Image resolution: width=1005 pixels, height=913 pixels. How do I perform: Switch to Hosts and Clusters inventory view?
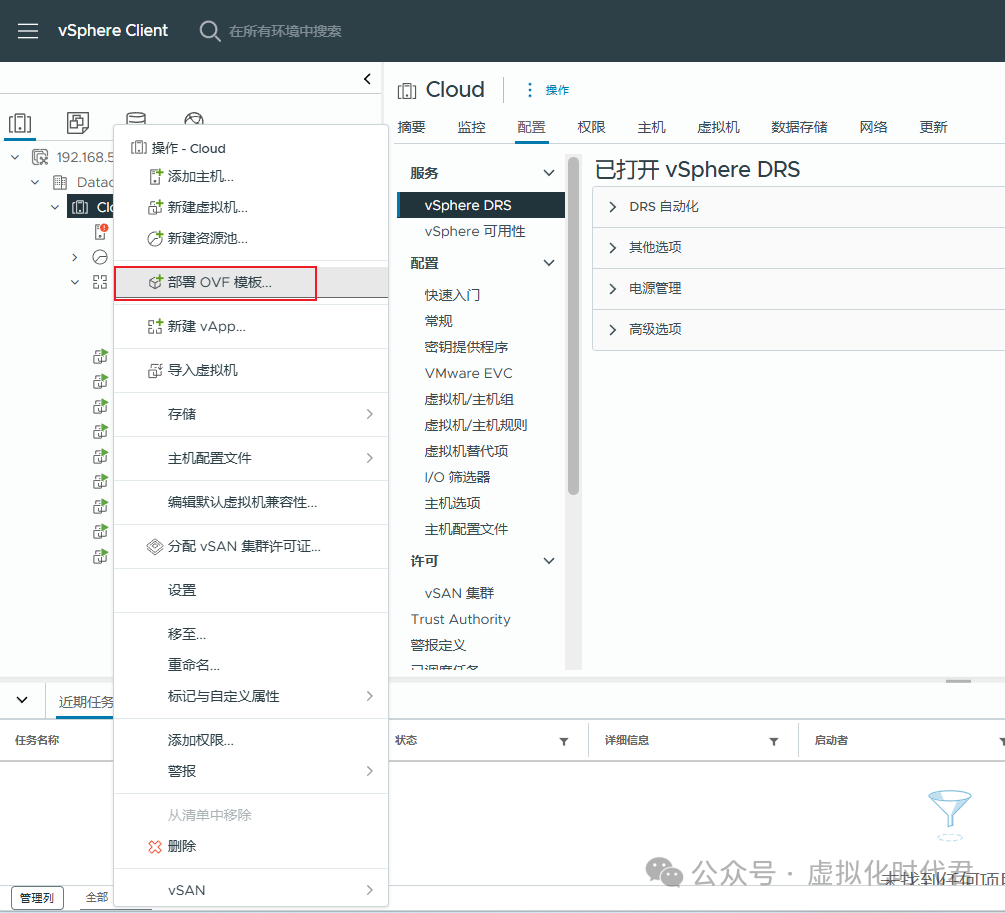[20, 122]
